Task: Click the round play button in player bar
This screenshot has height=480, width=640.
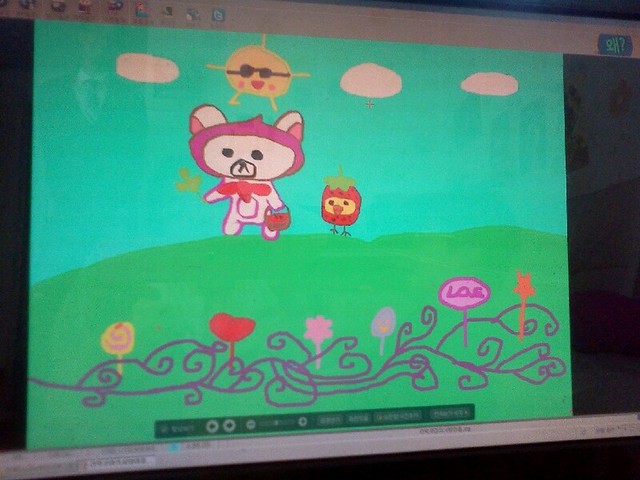Action: click(212, 427)
